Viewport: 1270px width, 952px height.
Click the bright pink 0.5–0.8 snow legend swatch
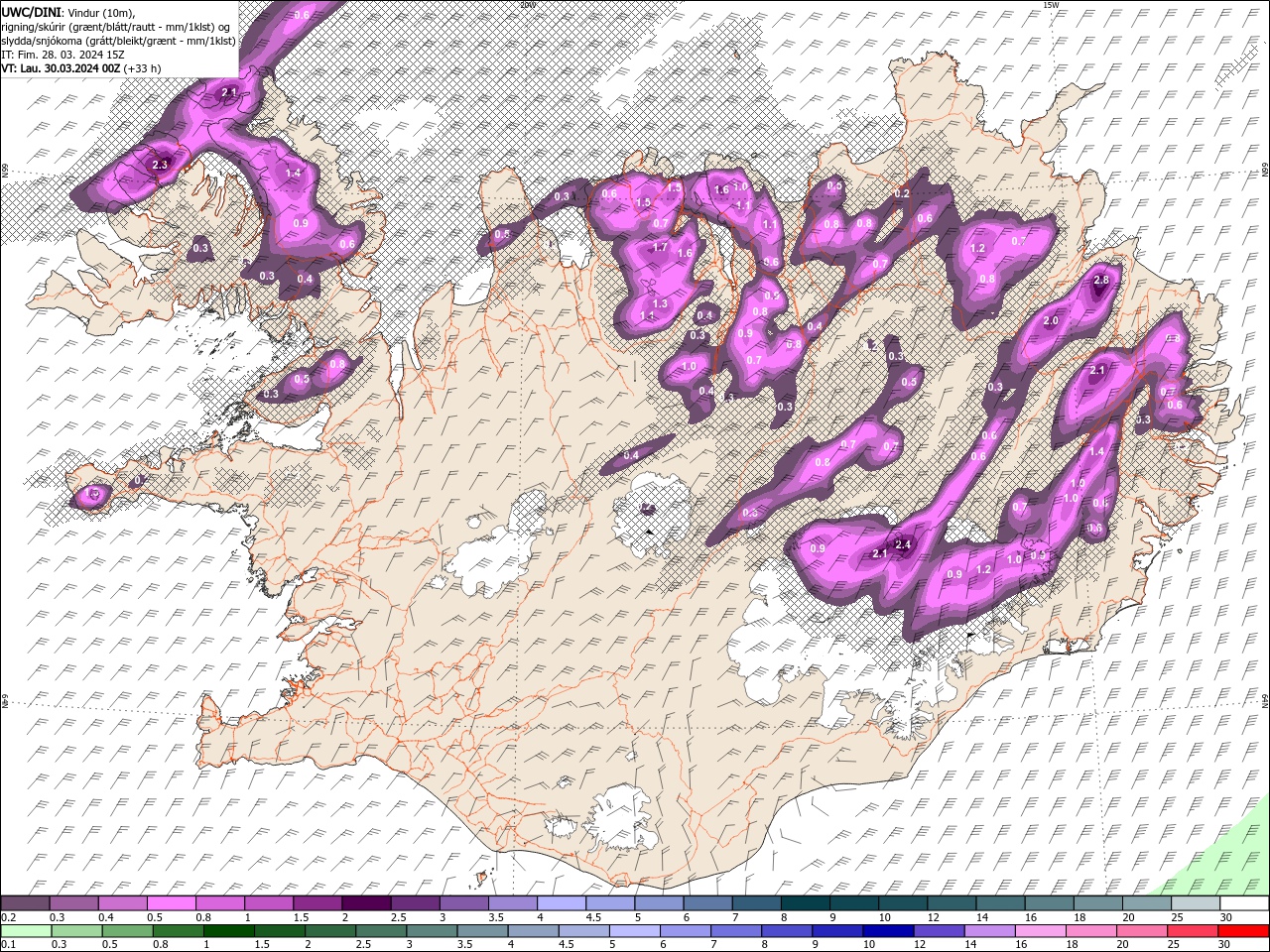click(171, 902)
